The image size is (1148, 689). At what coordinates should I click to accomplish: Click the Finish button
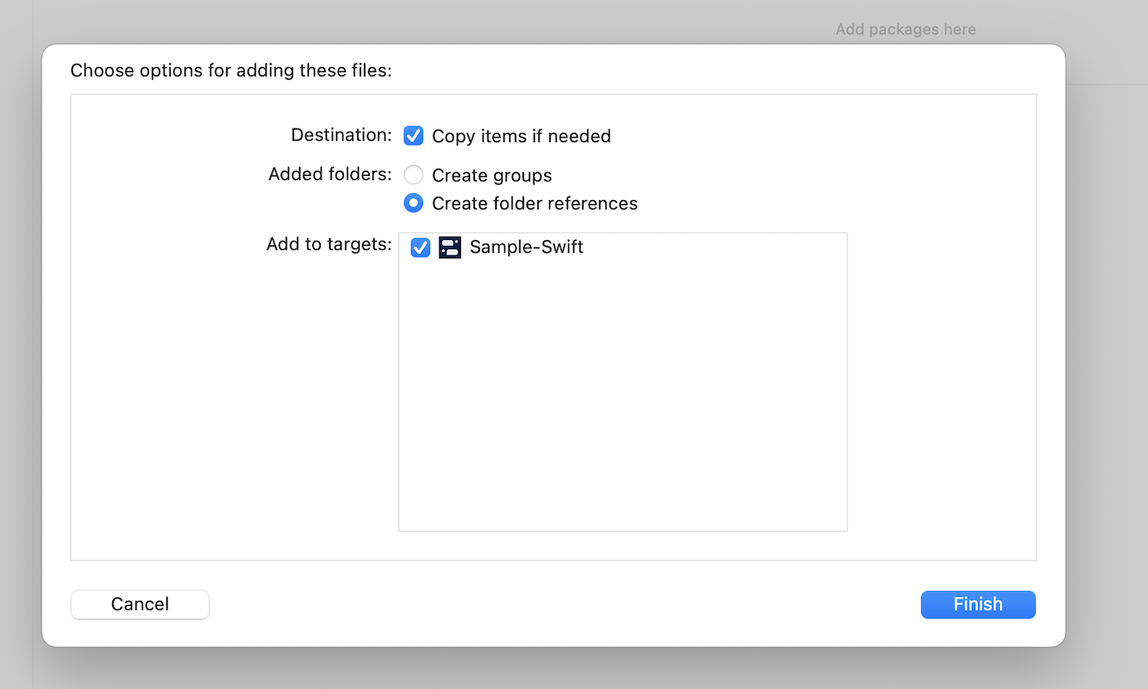pos(977,604)
